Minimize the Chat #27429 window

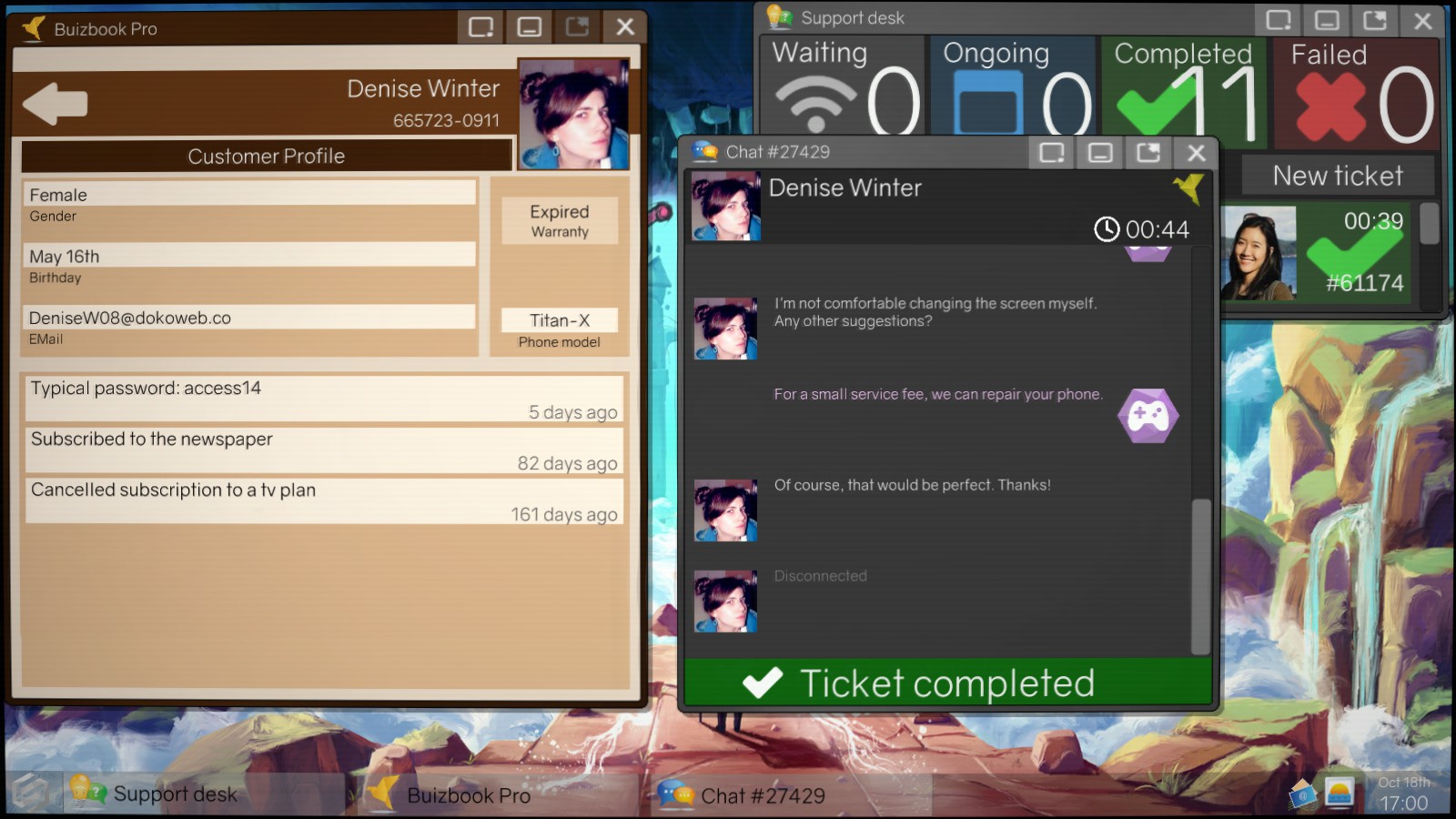pyautogui.click(x=1100, y=153)
